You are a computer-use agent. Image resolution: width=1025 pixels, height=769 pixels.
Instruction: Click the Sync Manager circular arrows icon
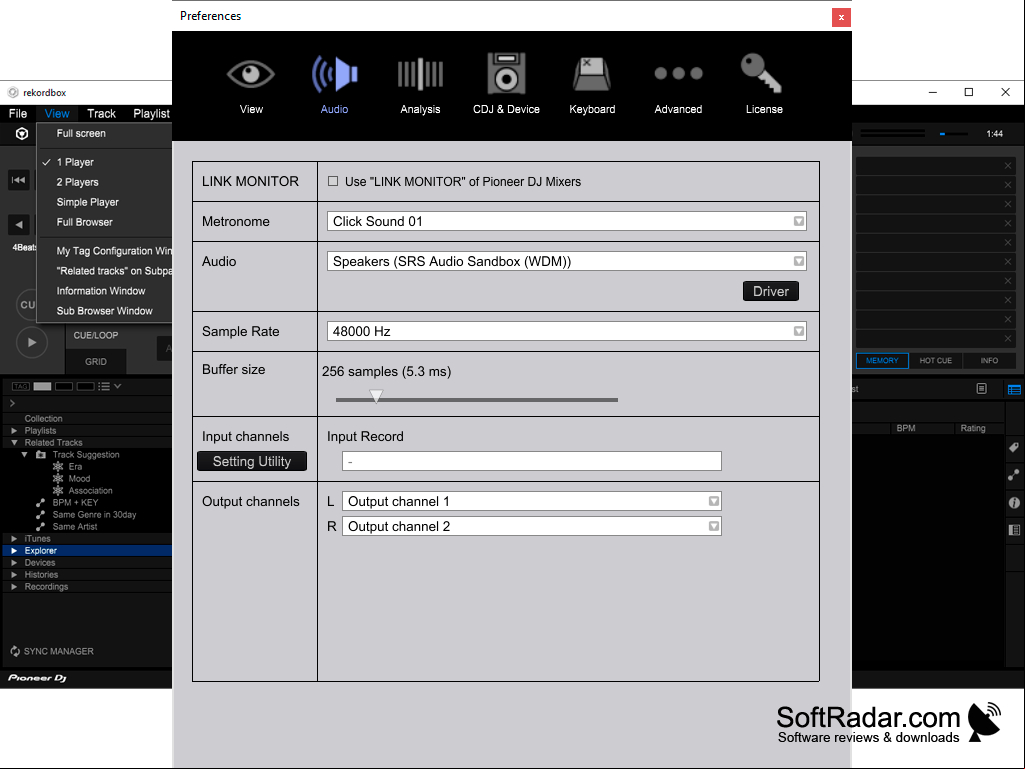[15, 651]
